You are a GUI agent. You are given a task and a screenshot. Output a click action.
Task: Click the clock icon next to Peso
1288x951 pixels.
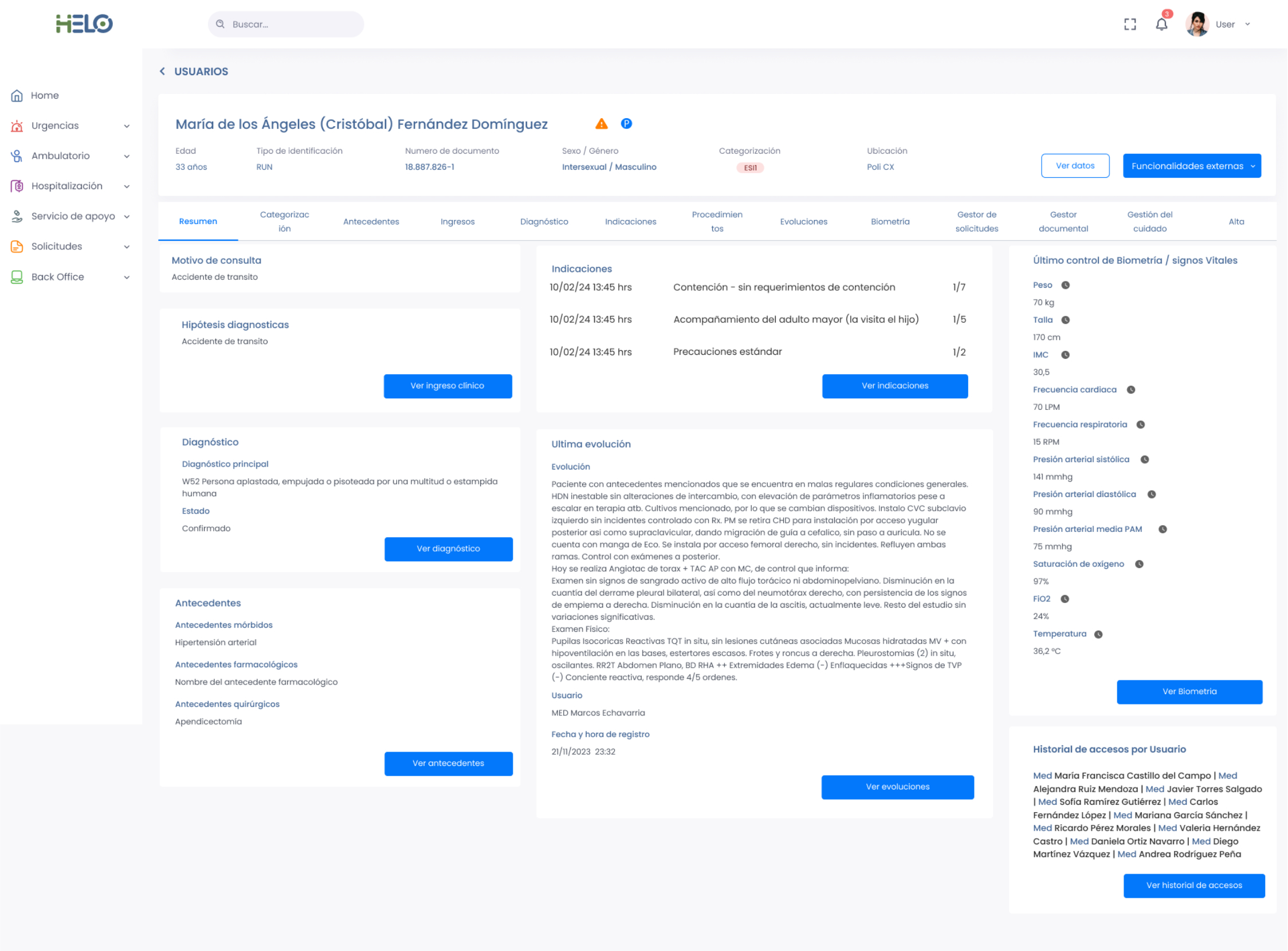pyautogui.click(x=1065, y=285)
